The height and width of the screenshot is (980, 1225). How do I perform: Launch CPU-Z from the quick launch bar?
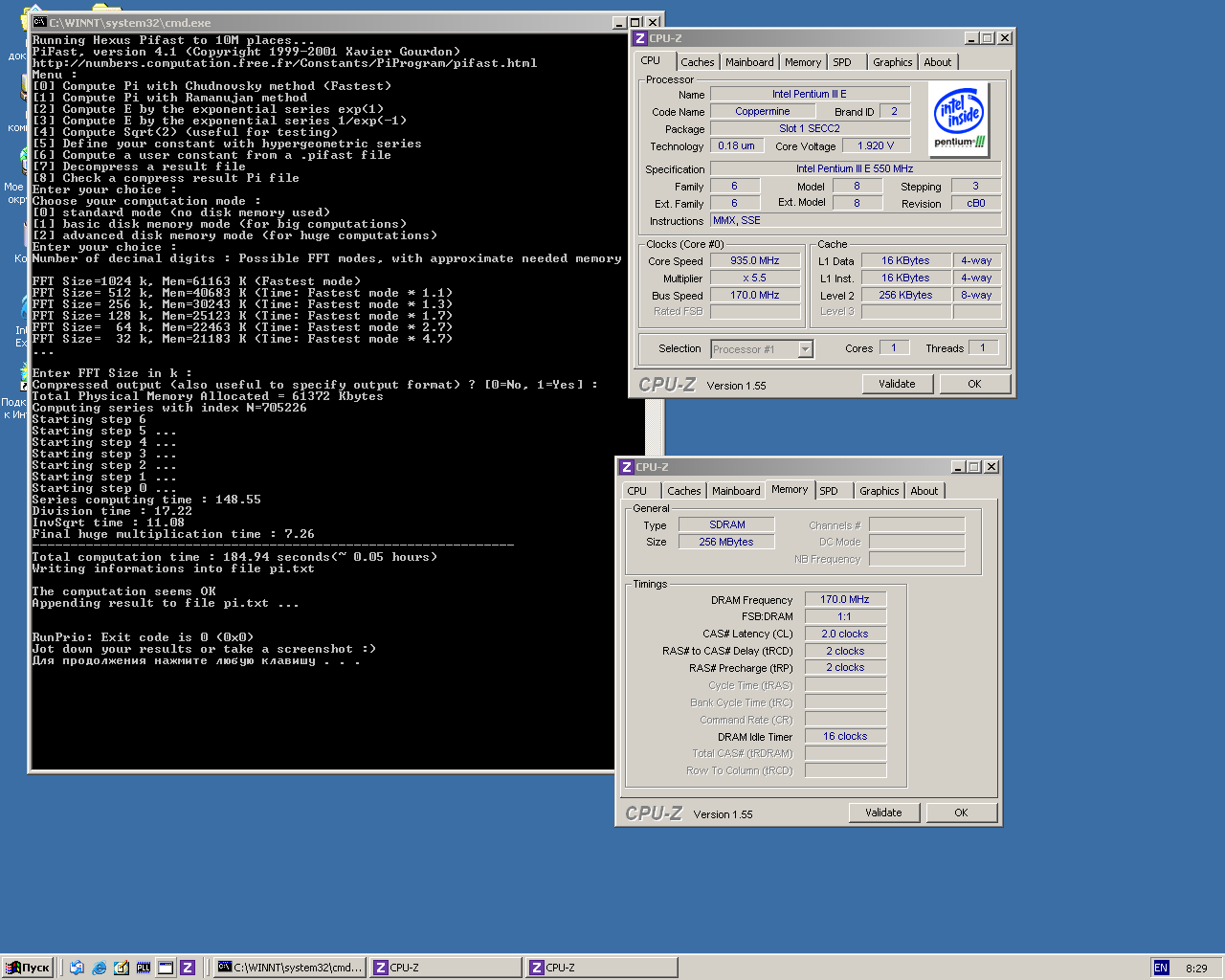tap(188, 968)
